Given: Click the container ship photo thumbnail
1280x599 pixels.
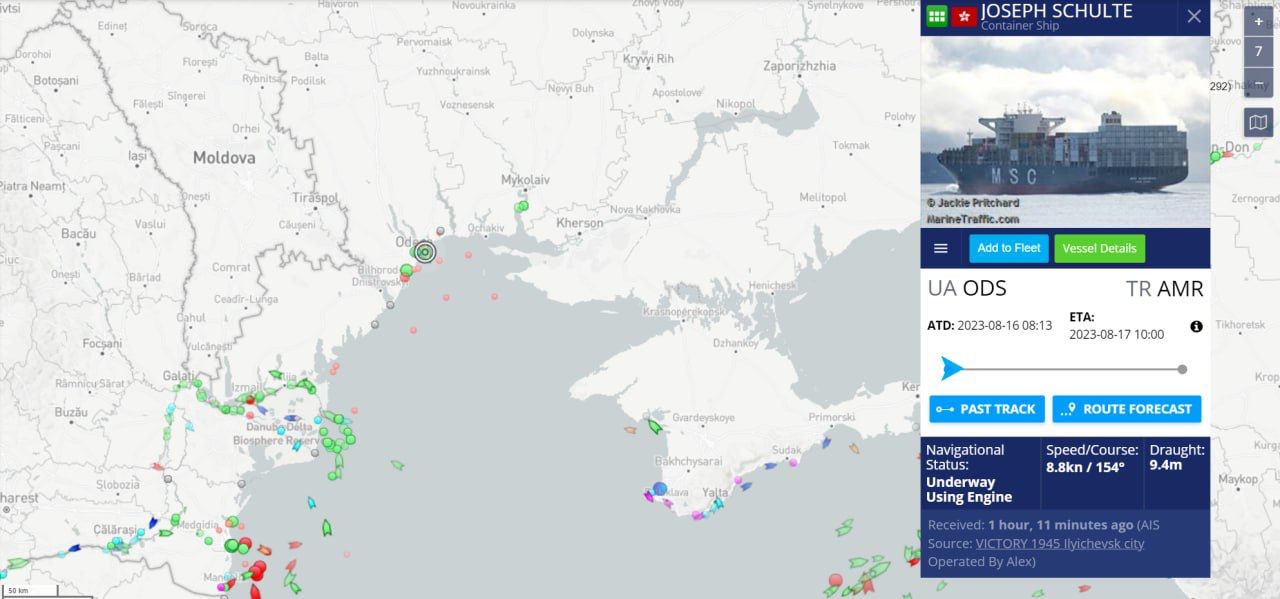Looking at the screenshot, I should pyautogui.click(x=1065, y=132).
